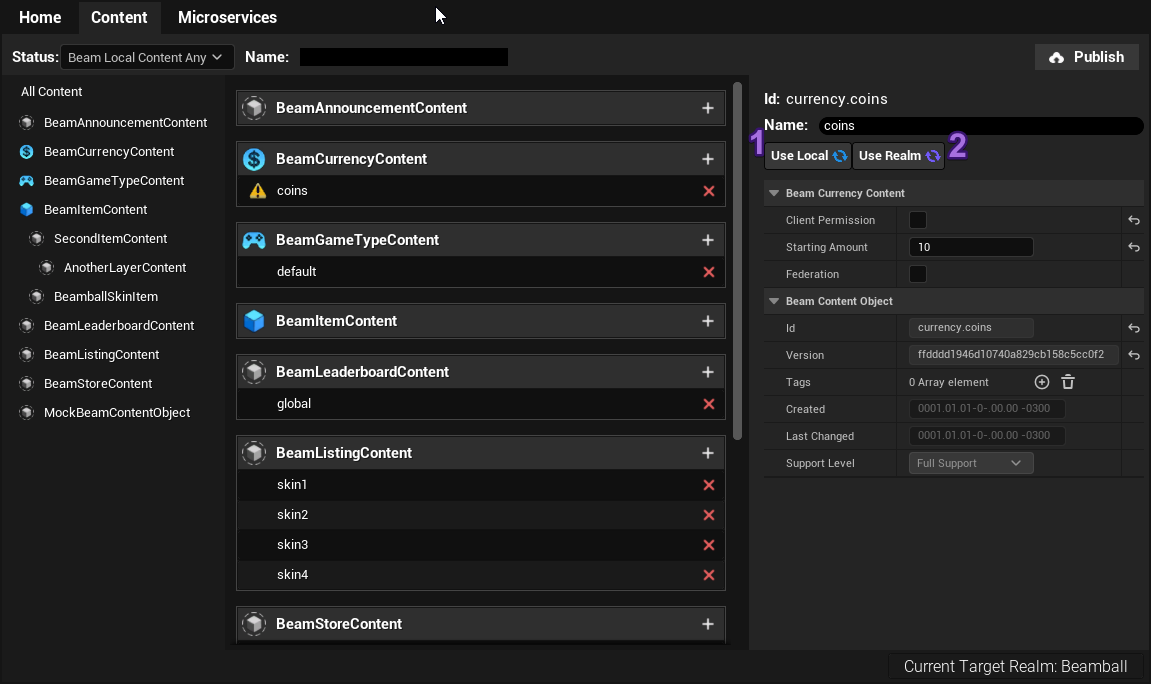Delete the coins currency entry
The width and height of the screenshot is (1151, 684).
[709, 191]
